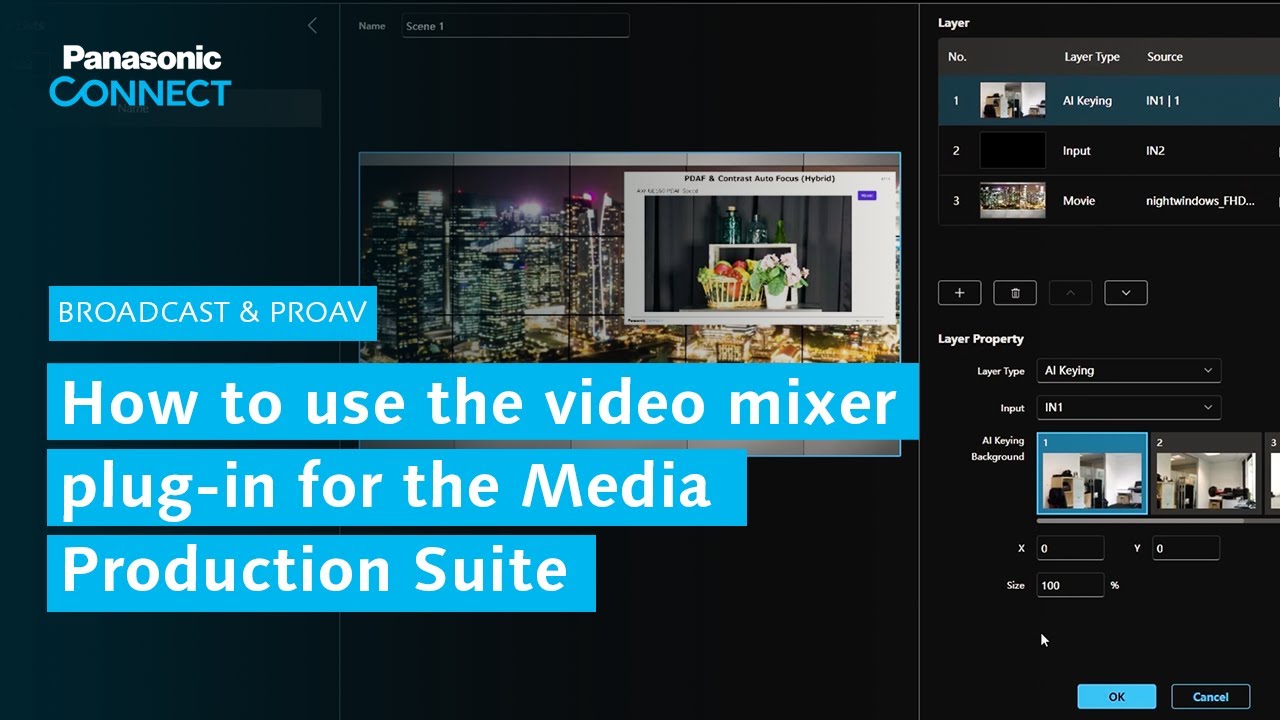Open the Layer Type dropdown
1280x720 pixels.
tap(1128, 370)
